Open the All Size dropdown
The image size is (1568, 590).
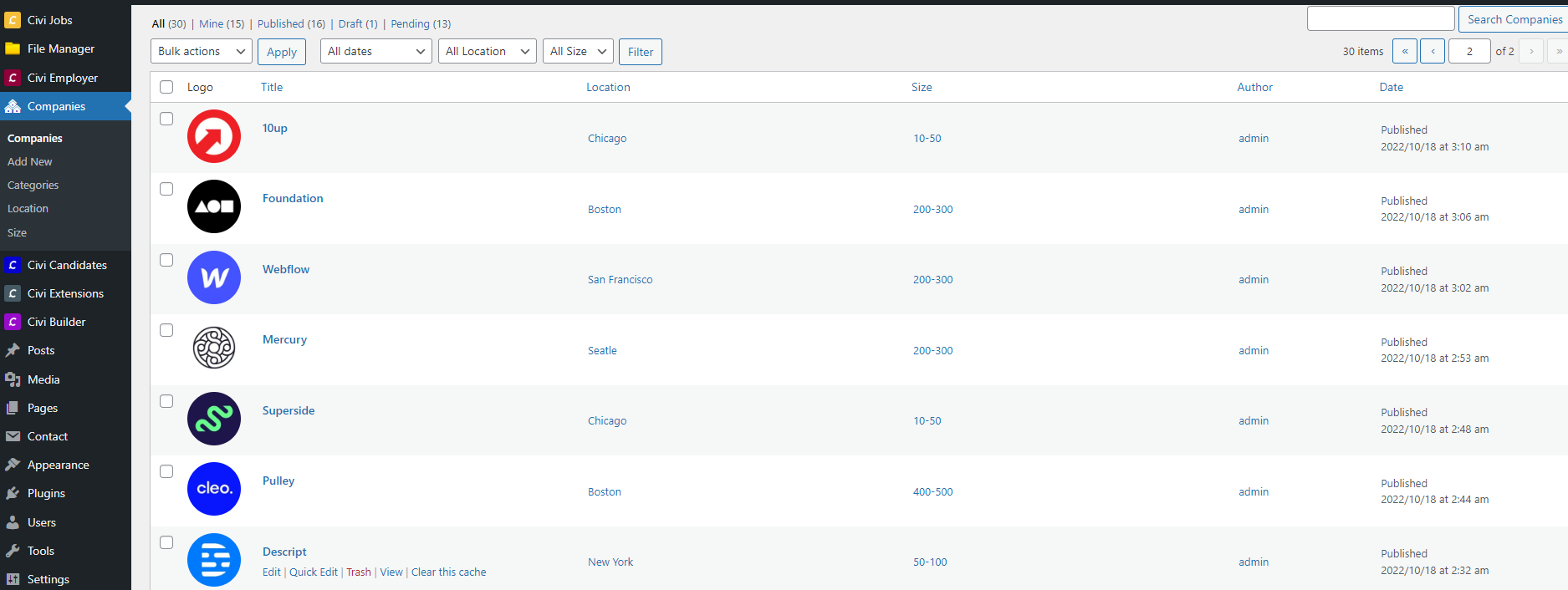[578, 51]
